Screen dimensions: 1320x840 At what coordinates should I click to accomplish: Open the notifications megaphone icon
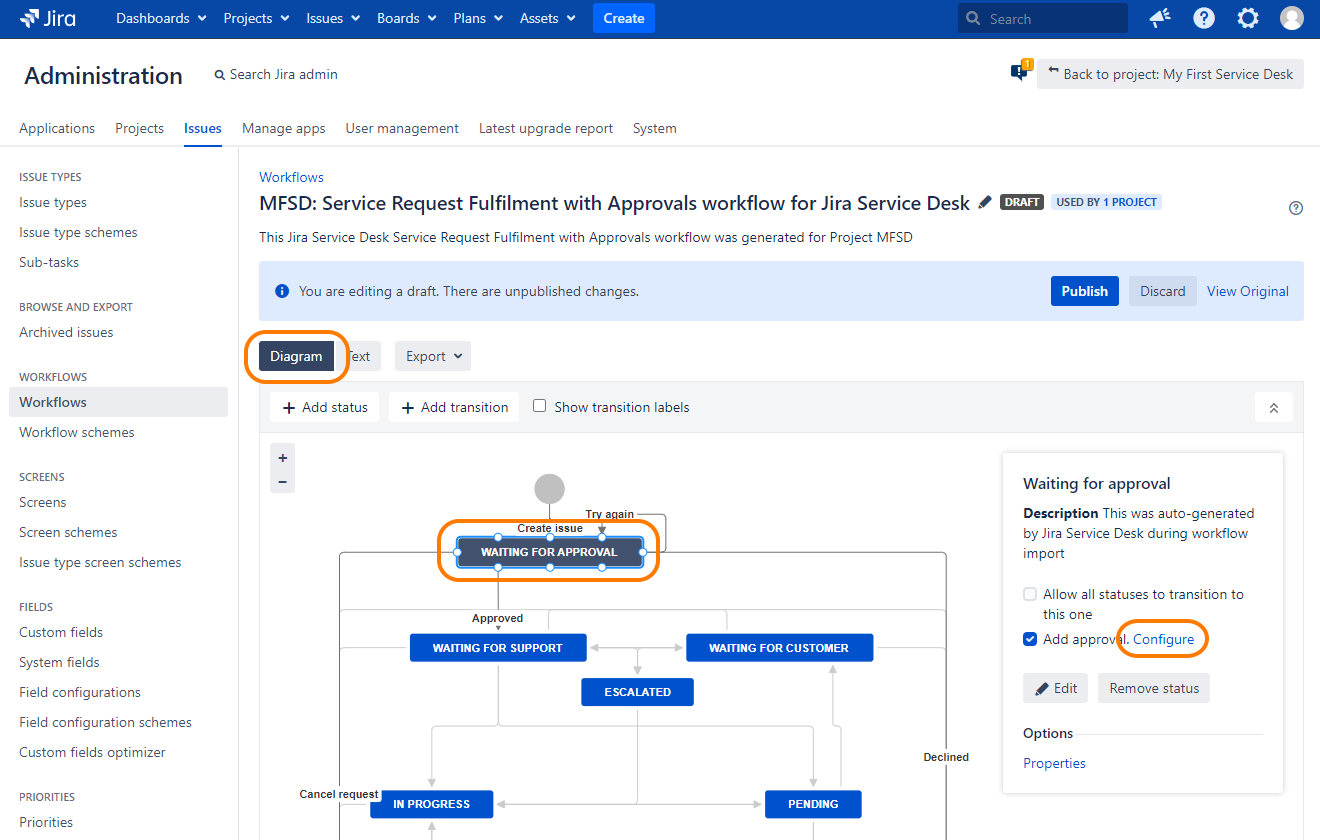(x=1160, y=18)
